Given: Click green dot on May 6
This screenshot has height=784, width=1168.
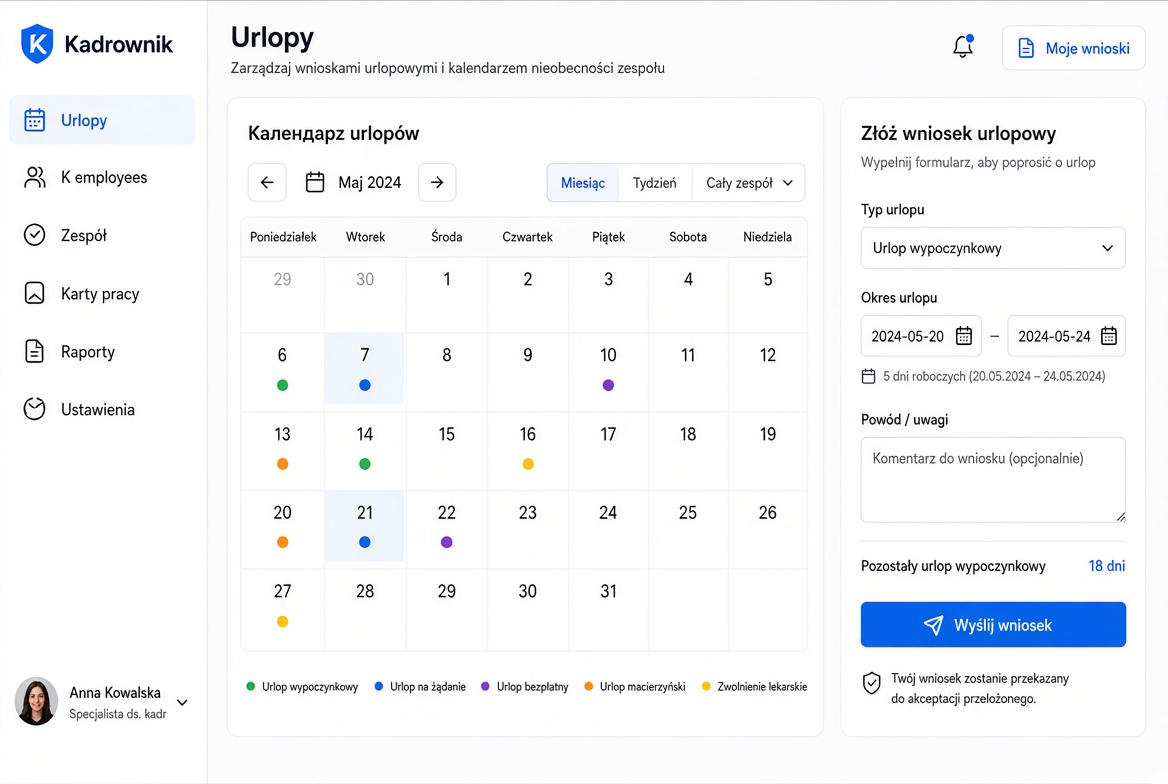Looking at the screenshot, I should [282, 385].
